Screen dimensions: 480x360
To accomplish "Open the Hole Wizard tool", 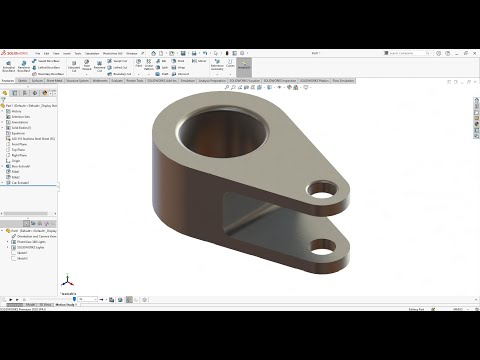I will 87,65.
